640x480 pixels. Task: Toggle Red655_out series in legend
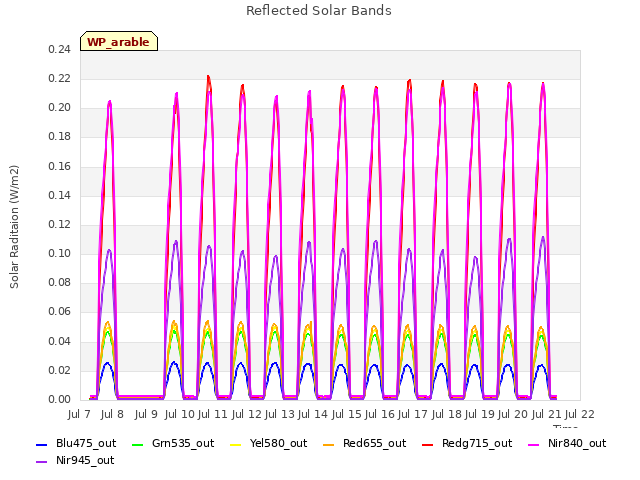tap(365, 443)
